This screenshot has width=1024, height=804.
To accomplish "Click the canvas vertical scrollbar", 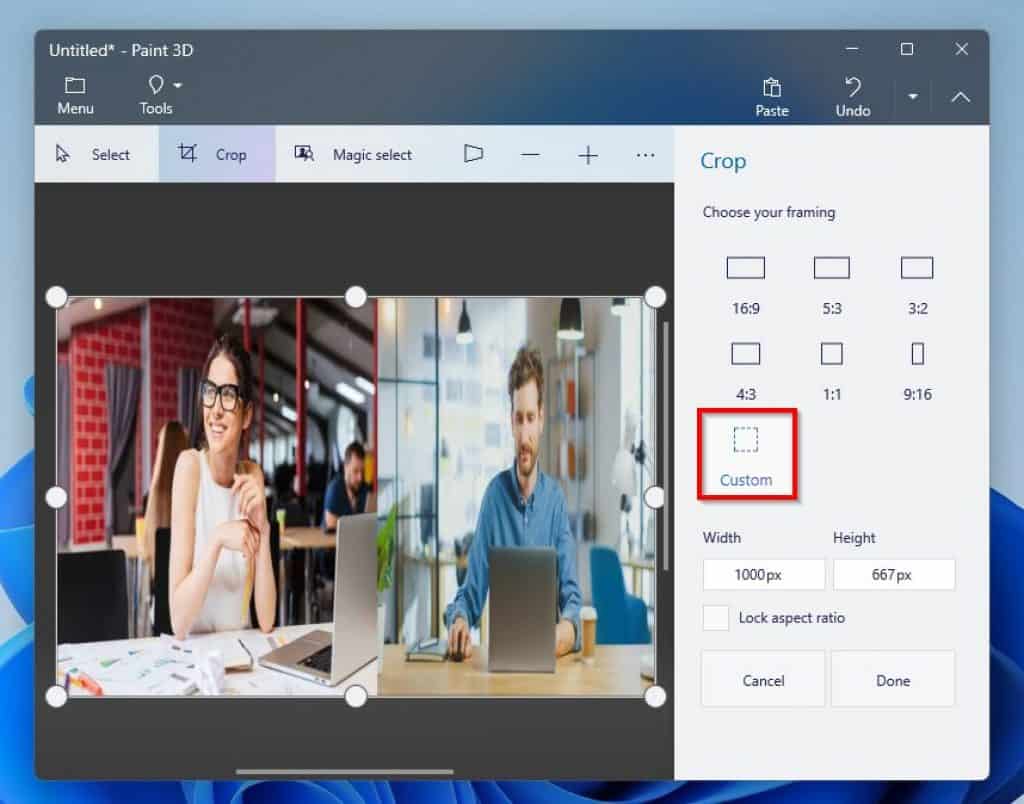I will point(665,446).
